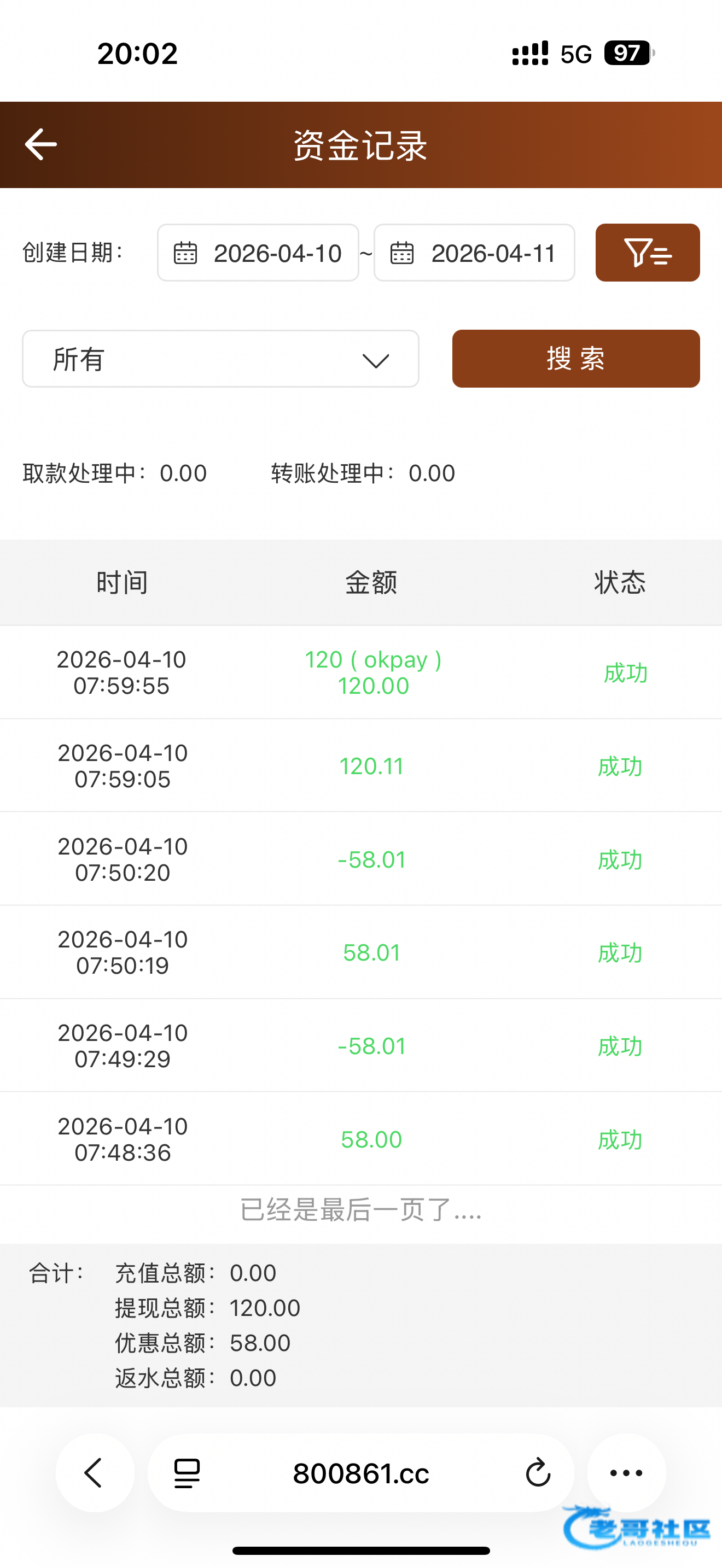
Task: Tap the back arrow in the header
Action: tap(41, 144)
